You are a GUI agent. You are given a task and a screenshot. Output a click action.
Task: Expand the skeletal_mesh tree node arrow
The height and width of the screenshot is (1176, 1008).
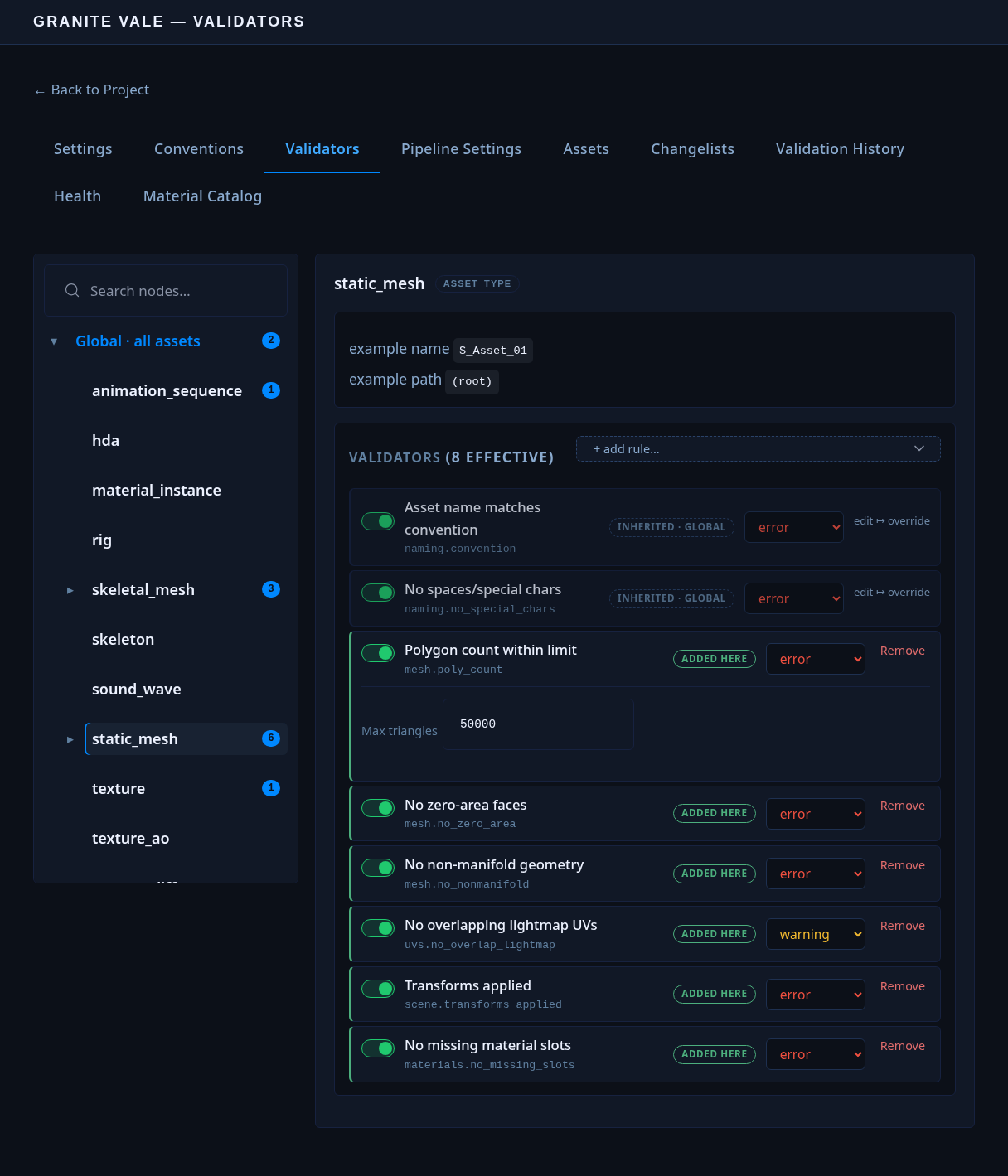(70, 590)
